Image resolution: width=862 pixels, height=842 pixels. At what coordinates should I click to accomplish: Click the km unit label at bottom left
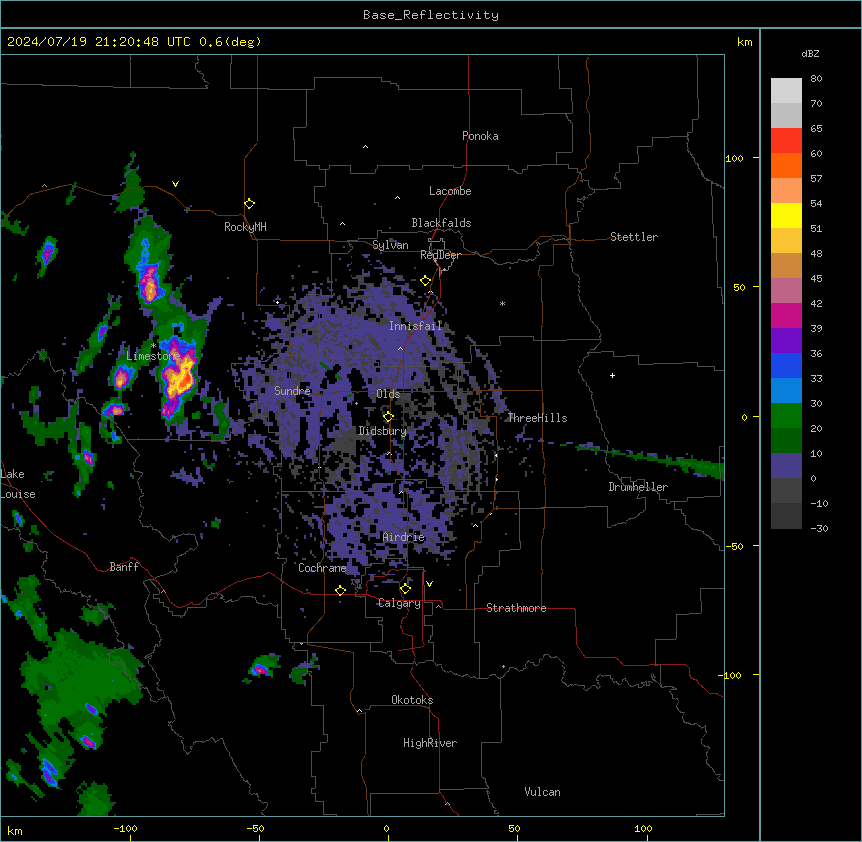click(15, 830)
